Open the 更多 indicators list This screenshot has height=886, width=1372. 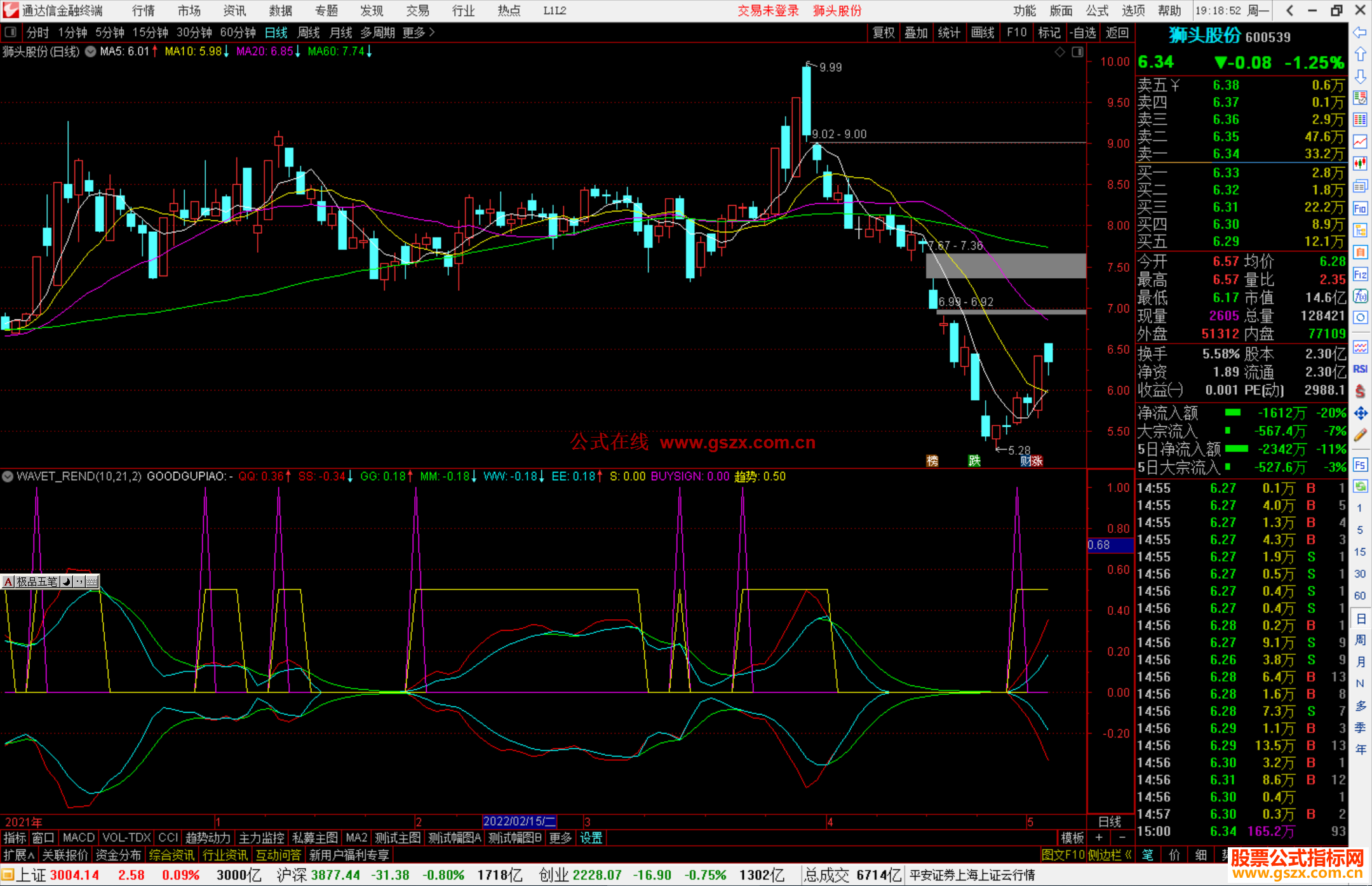coord(560,838)
